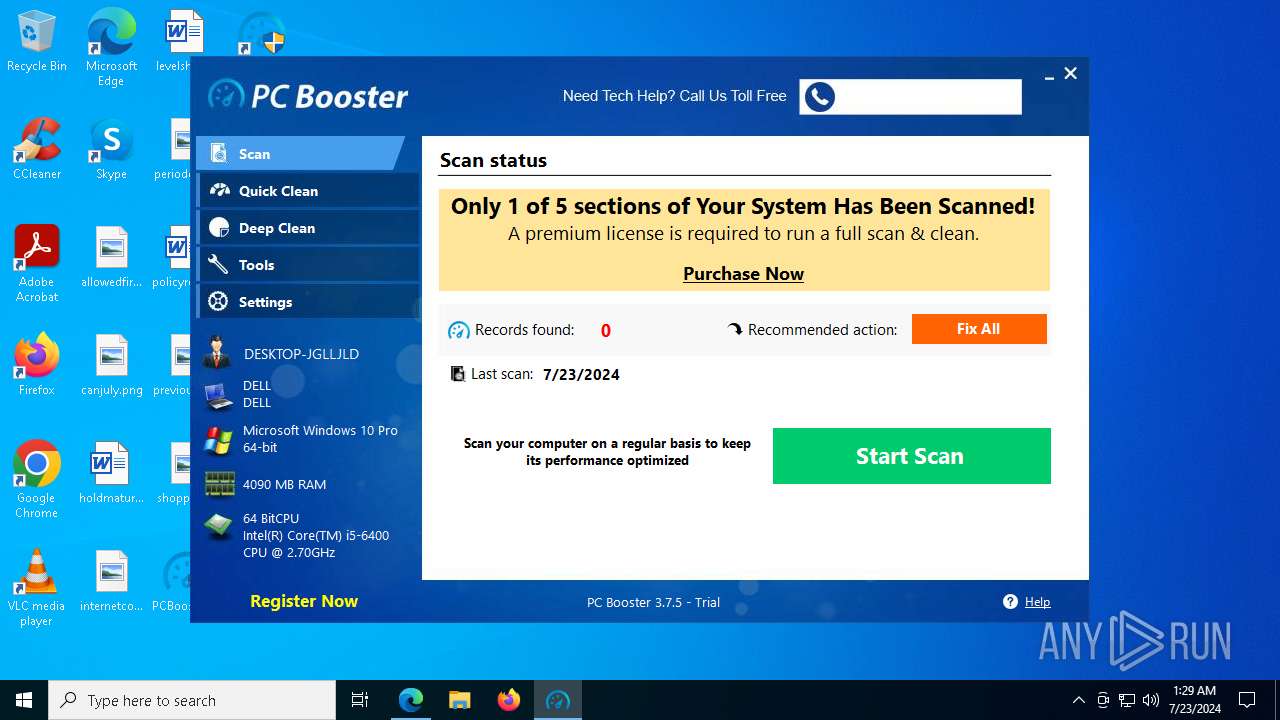The image size is (1280, 720).
Task: Click the Records found gauge icon
Action: click(459, 330)
